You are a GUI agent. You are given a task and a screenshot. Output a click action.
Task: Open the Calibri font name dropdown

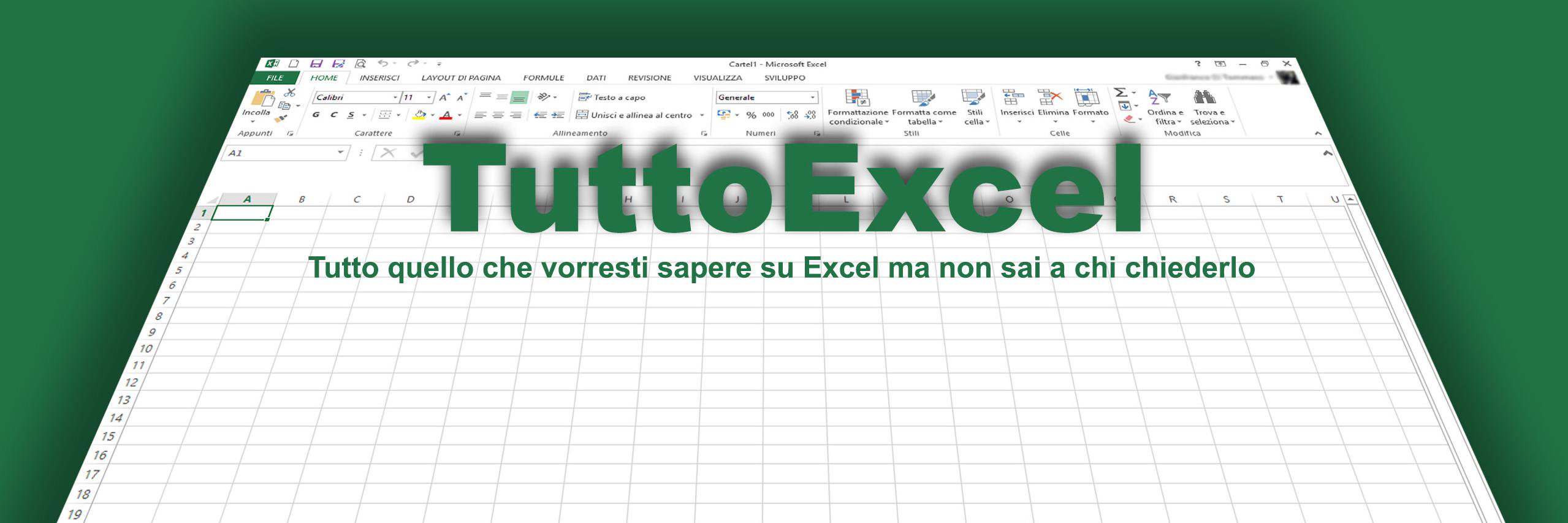[x=395, y=97]
